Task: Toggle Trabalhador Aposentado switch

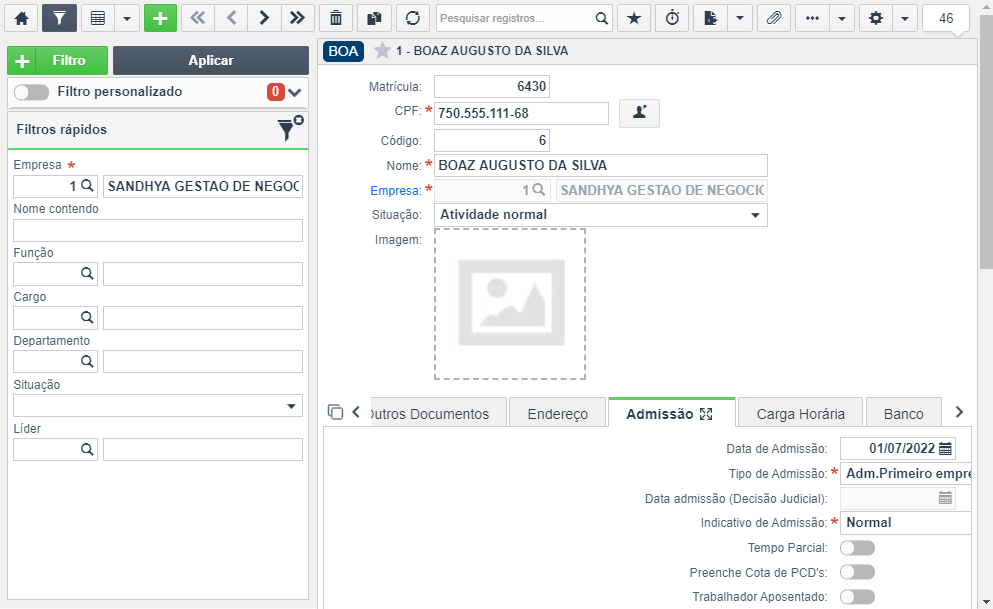Action: (857, 597)
